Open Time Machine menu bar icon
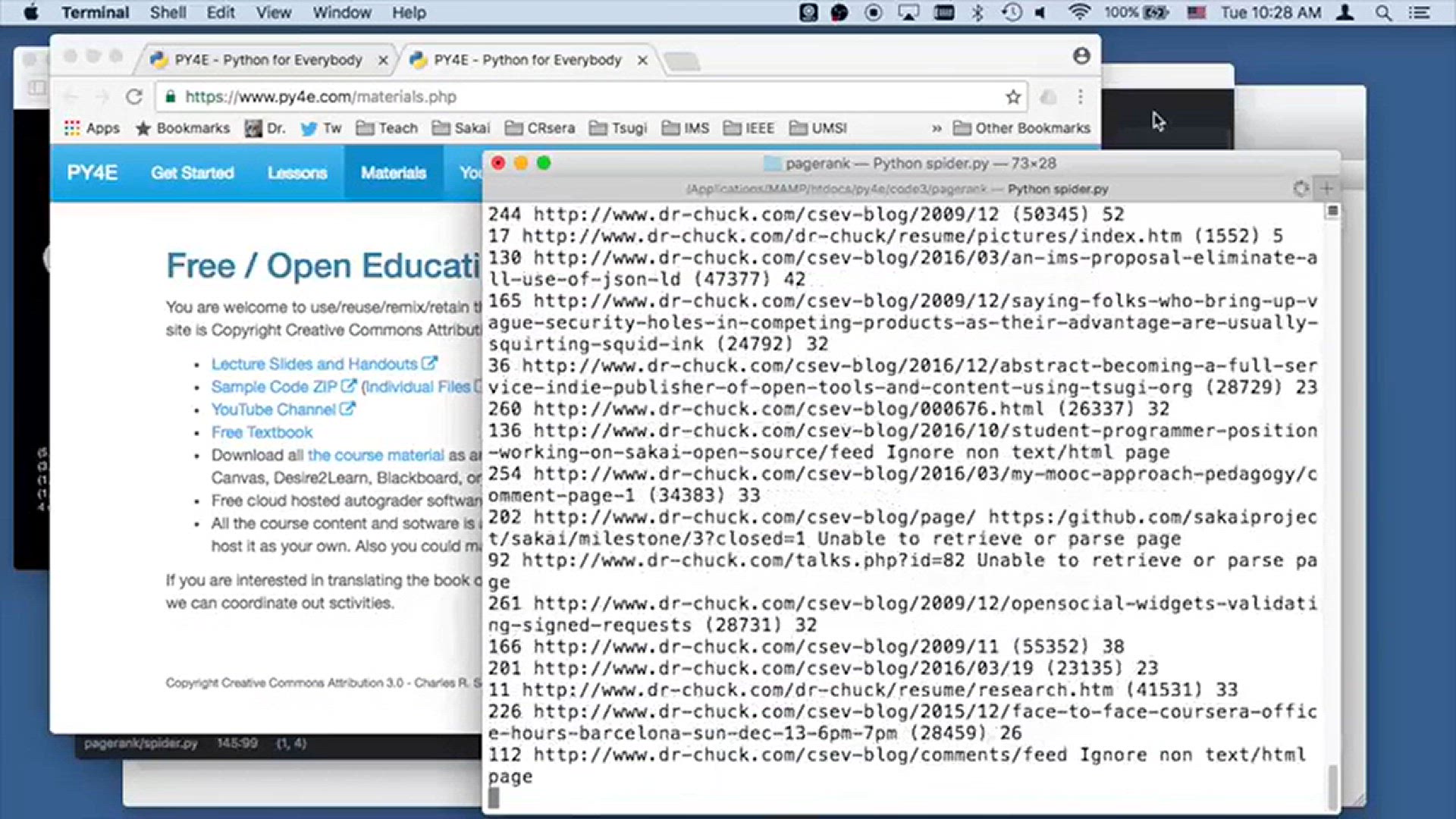1456x819 pixels. (x=1011, y=12)
